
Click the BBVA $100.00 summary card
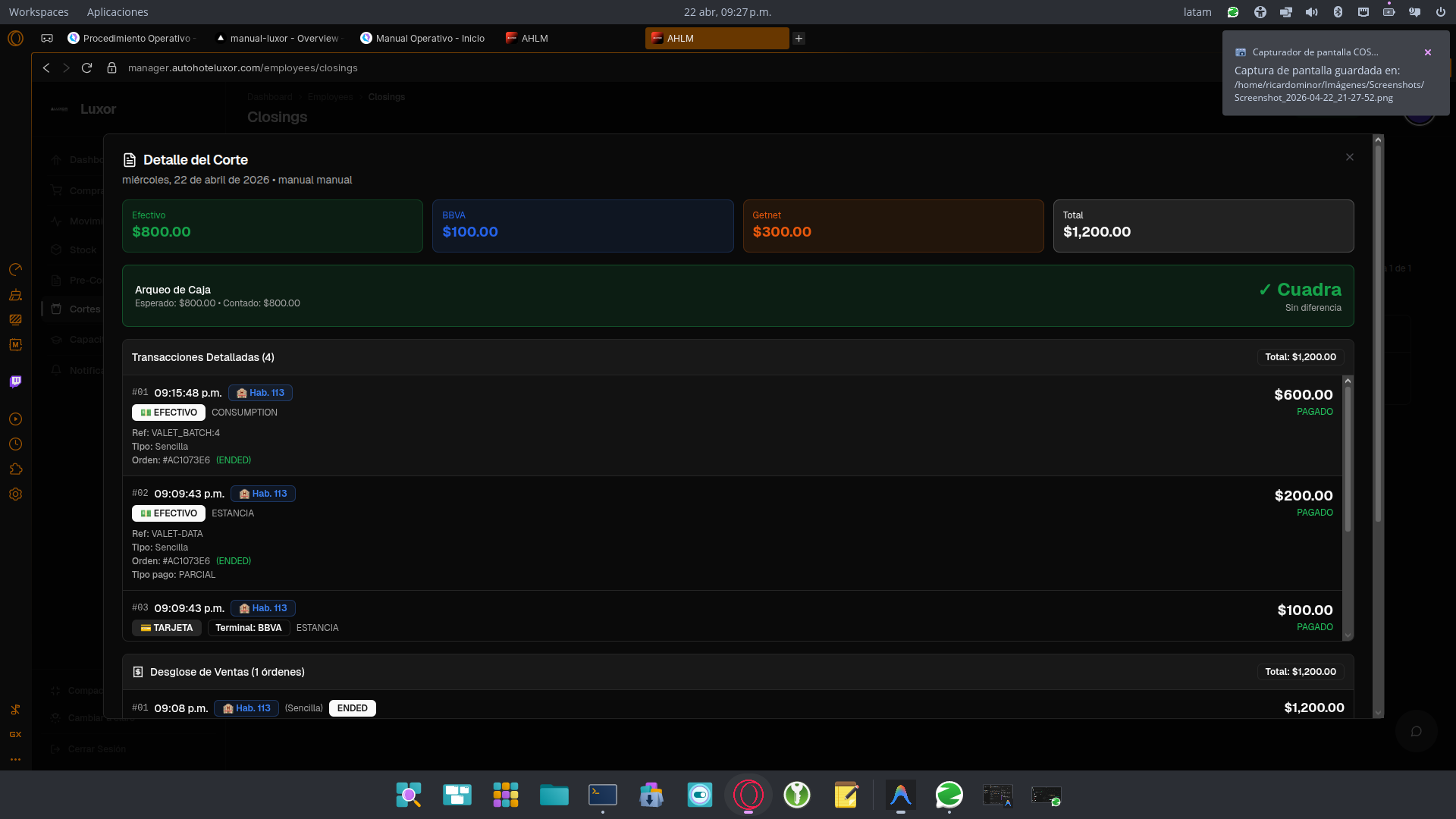582,226
